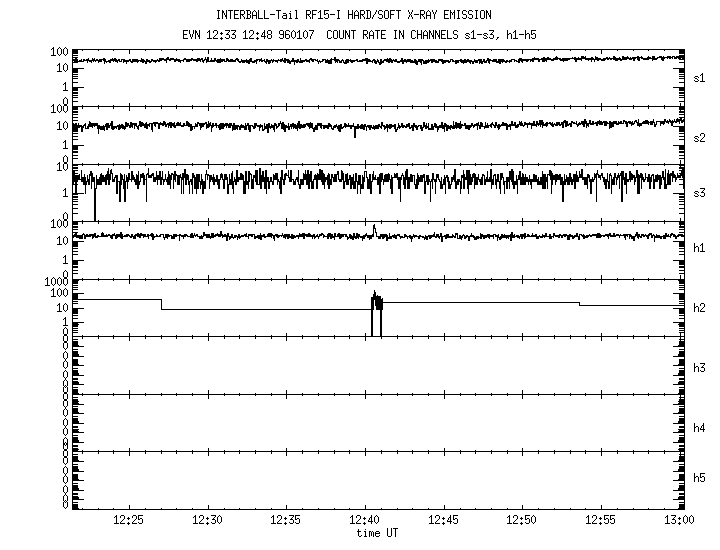Click the h2 channel label
This screenshot has width=720, height=550.
[x=699, y=308]
